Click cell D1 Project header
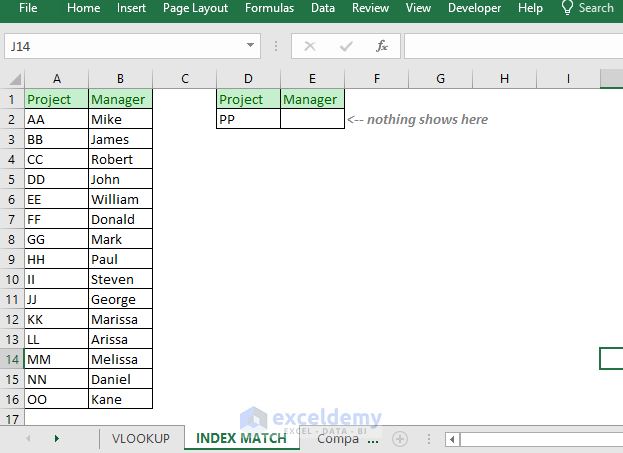Image resolution: width=623 pixels, height=453 pixels. click(x=248, y=99)
